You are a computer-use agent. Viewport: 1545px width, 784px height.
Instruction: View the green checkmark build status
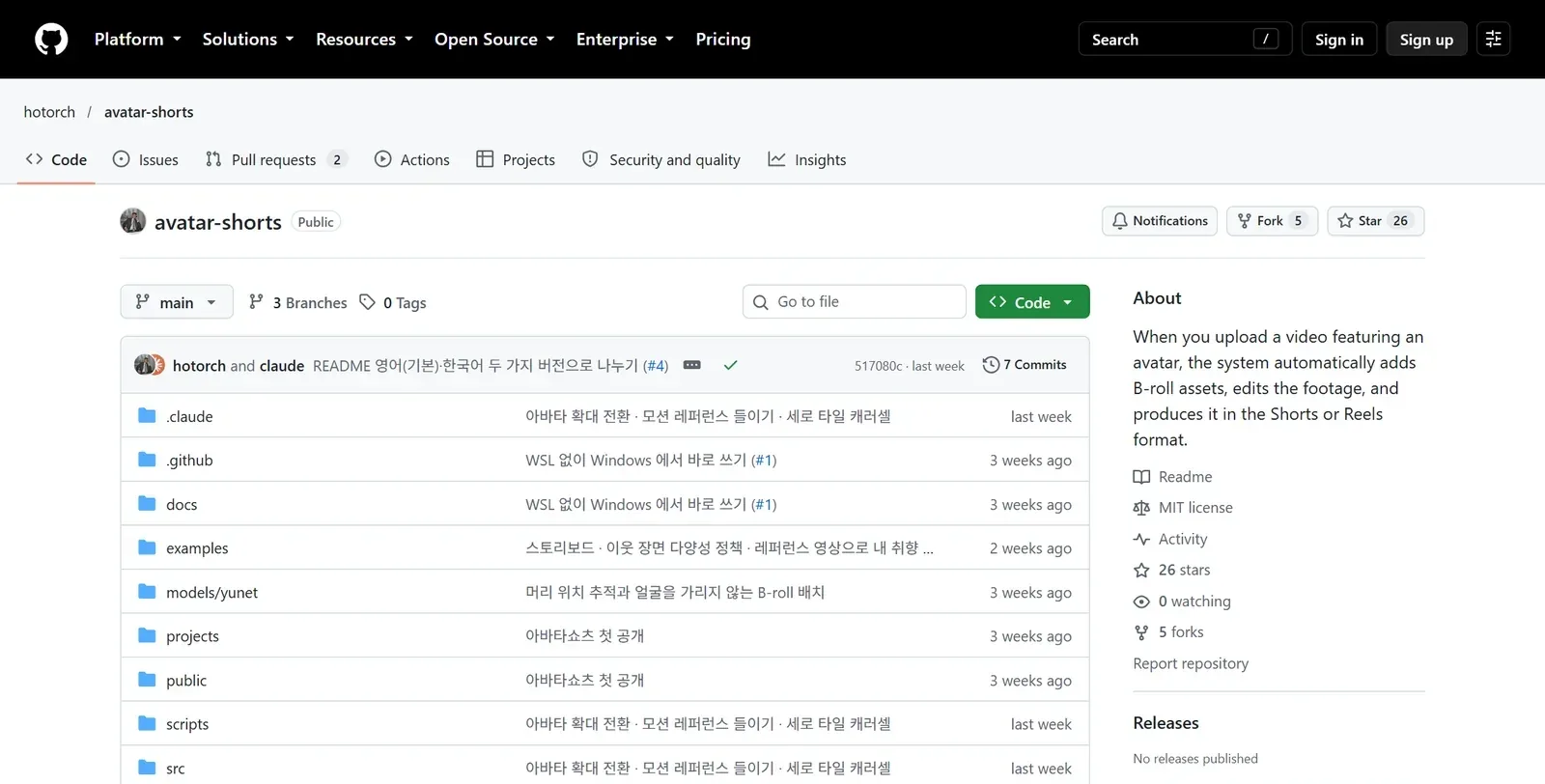(x=731, y=365)
